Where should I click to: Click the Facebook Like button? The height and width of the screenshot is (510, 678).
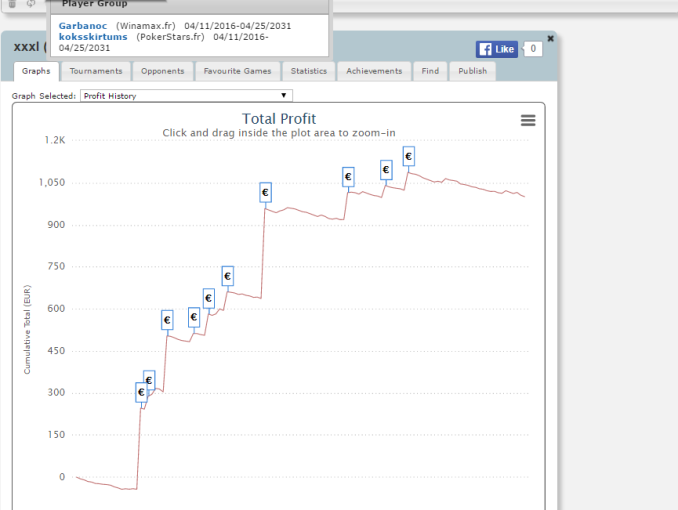pos(496,49)
